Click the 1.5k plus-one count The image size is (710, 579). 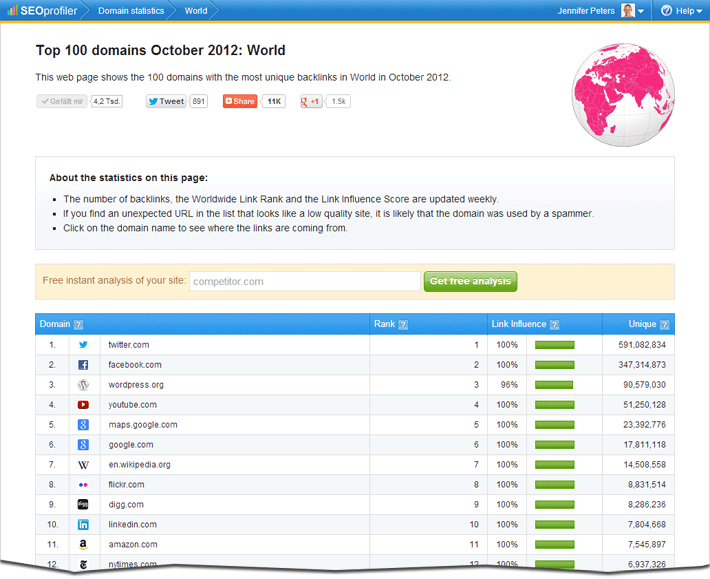coord(338,101)
